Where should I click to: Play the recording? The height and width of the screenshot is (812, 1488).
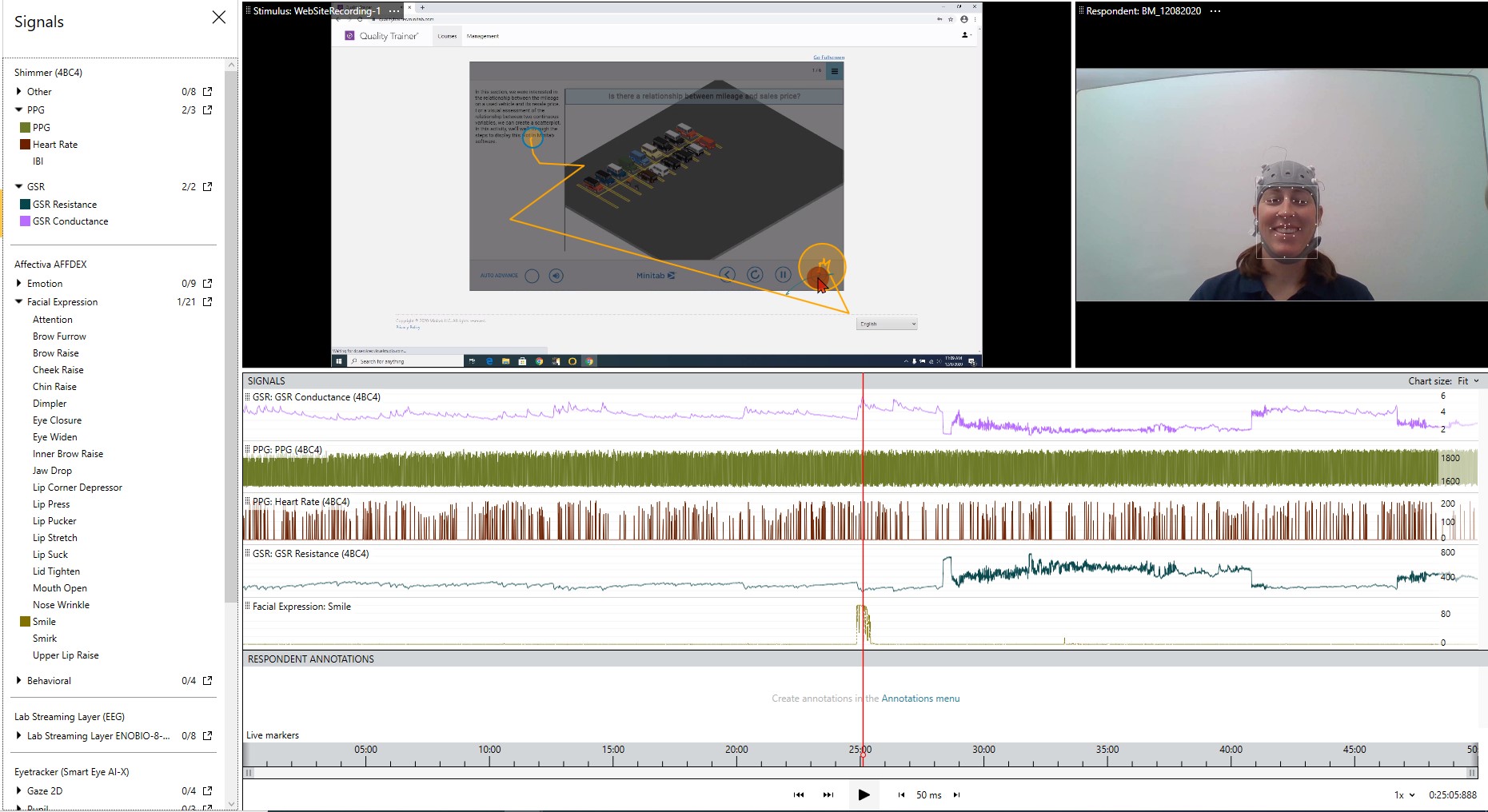pos(864,794)
